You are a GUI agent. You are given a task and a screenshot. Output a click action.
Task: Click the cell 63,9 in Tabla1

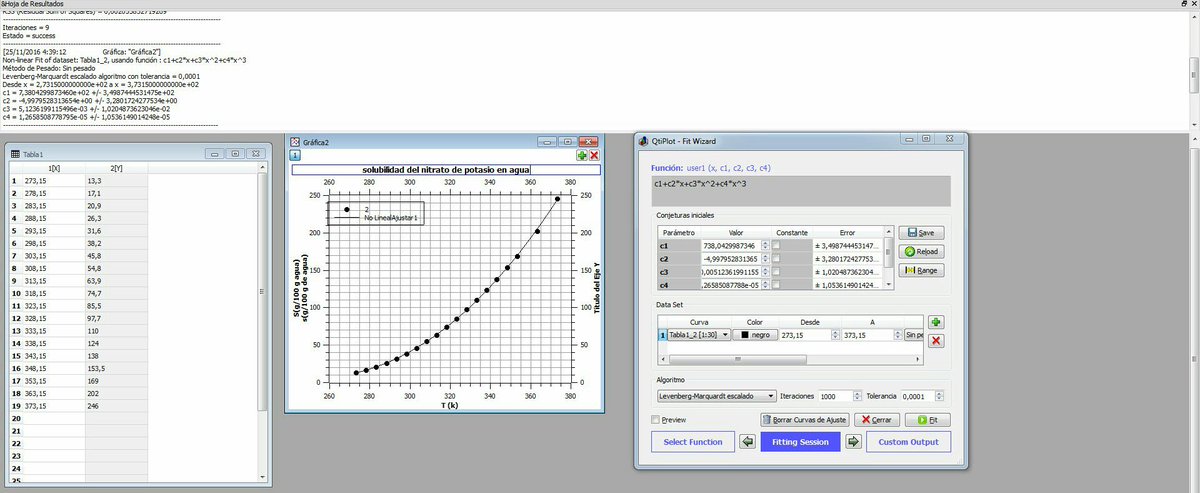pos(117,282)
